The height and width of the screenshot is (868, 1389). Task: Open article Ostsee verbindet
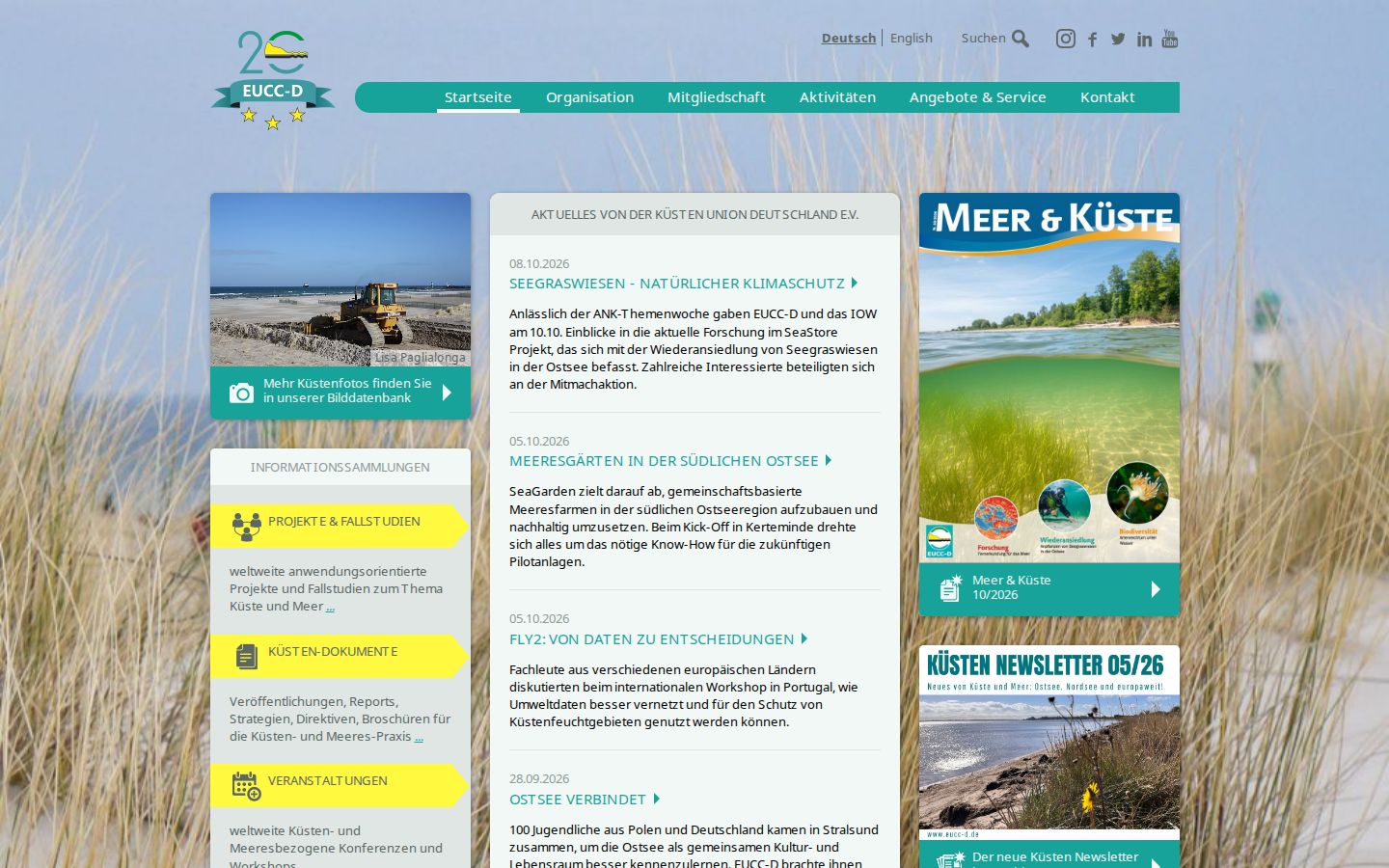578,800
